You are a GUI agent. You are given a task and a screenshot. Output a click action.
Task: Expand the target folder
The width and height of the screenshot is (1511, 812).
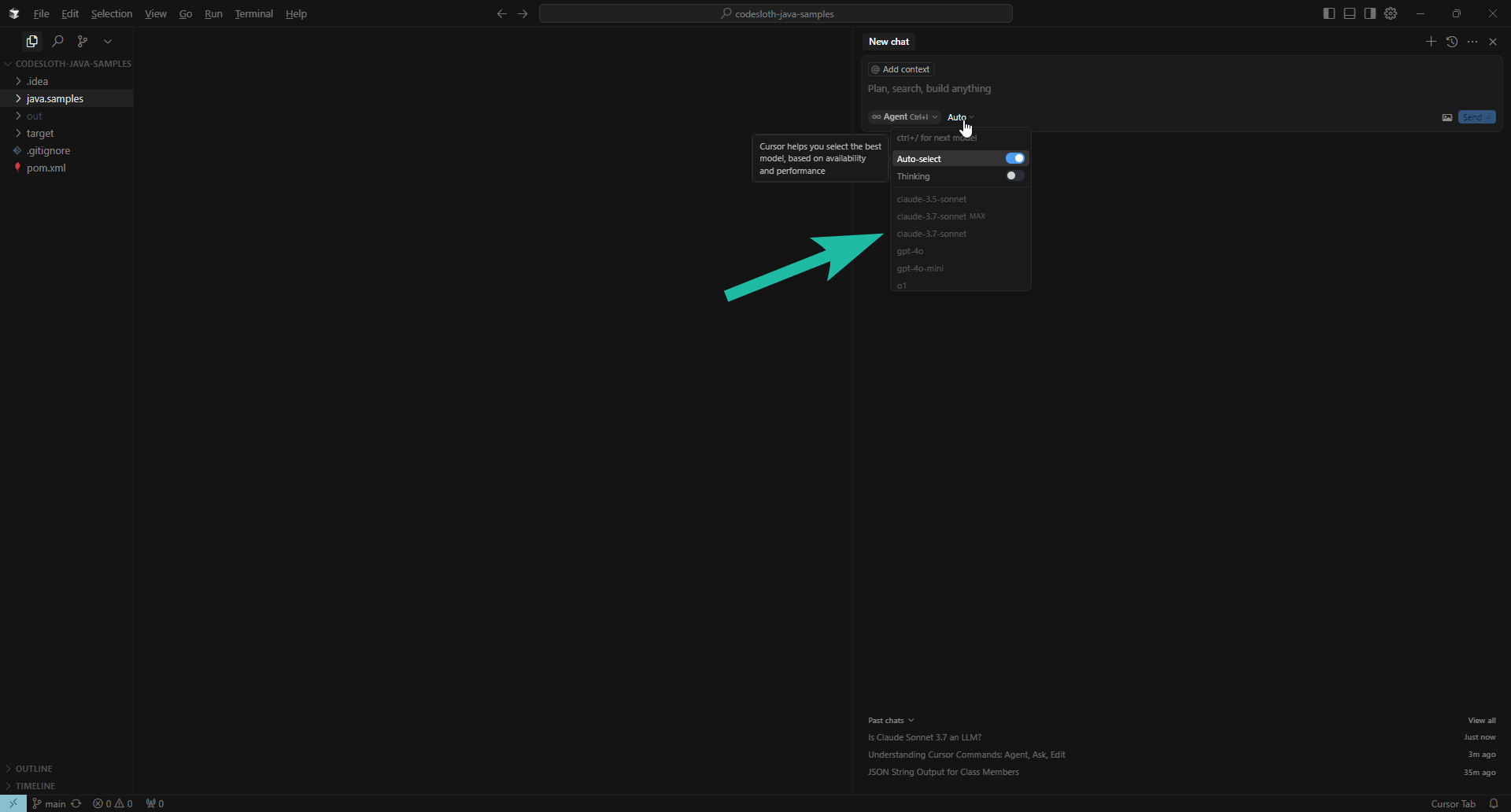coord(67,133)
